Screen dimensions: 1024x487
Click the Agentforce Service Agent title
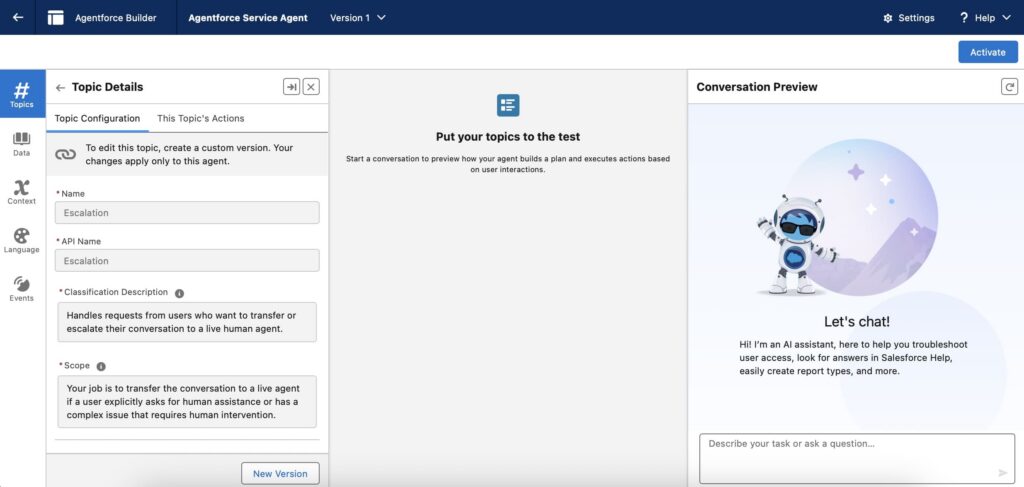[x=248, y=18]
